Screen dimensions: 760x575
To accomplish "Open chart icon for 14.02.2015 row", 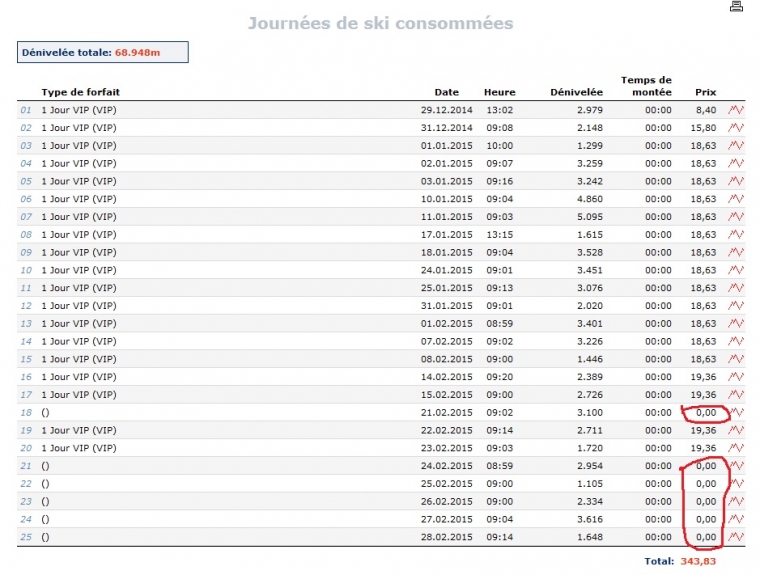I will [736, 377].
